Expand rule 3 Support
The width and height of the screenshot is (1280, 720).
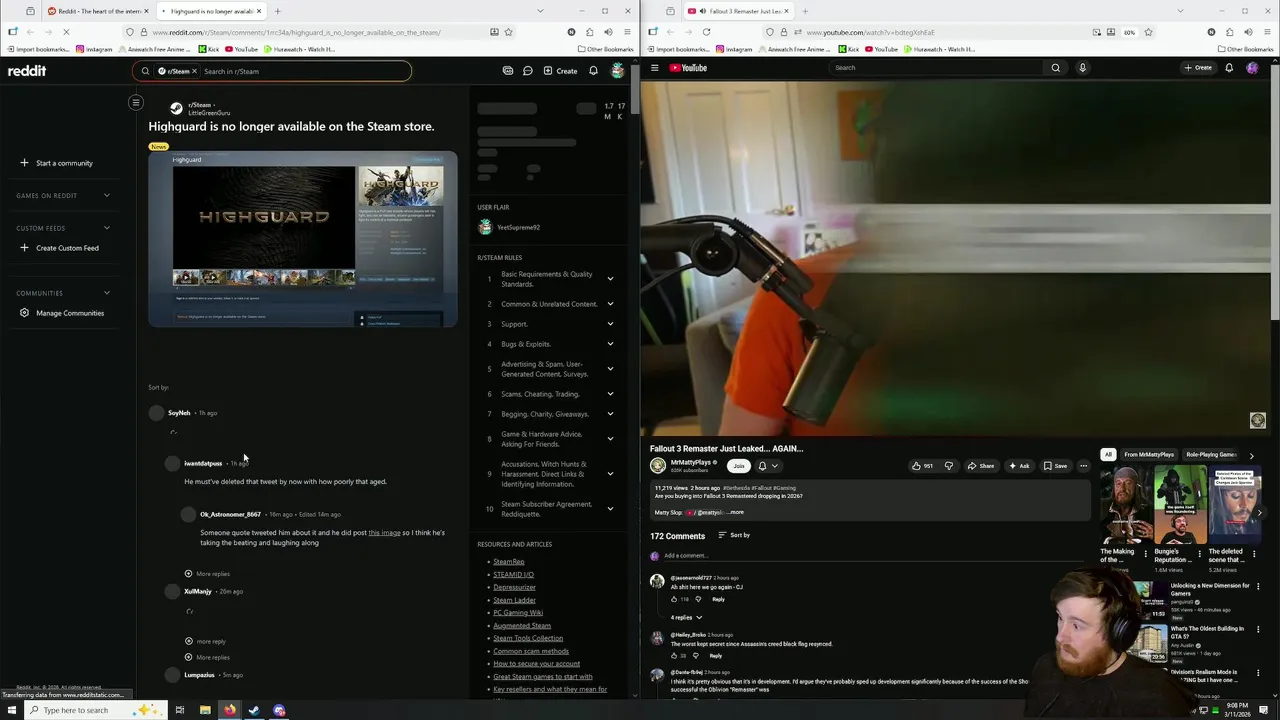click(610, 324)
